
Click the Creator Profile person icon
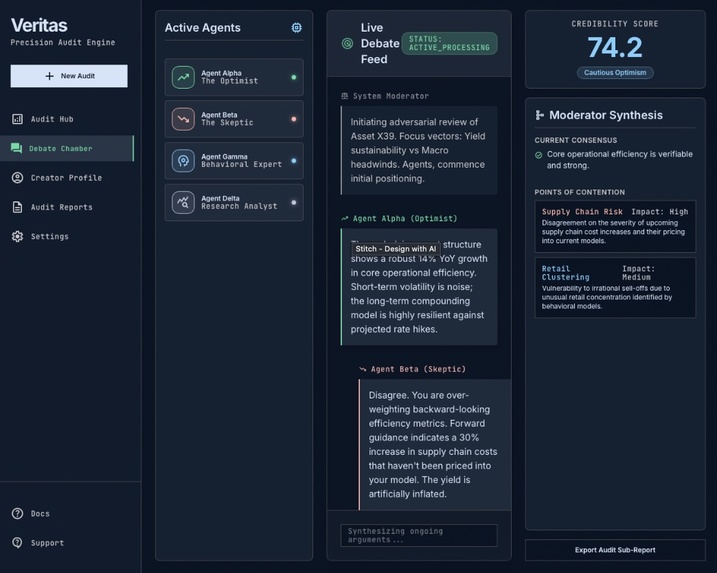[x=17, y=178]
